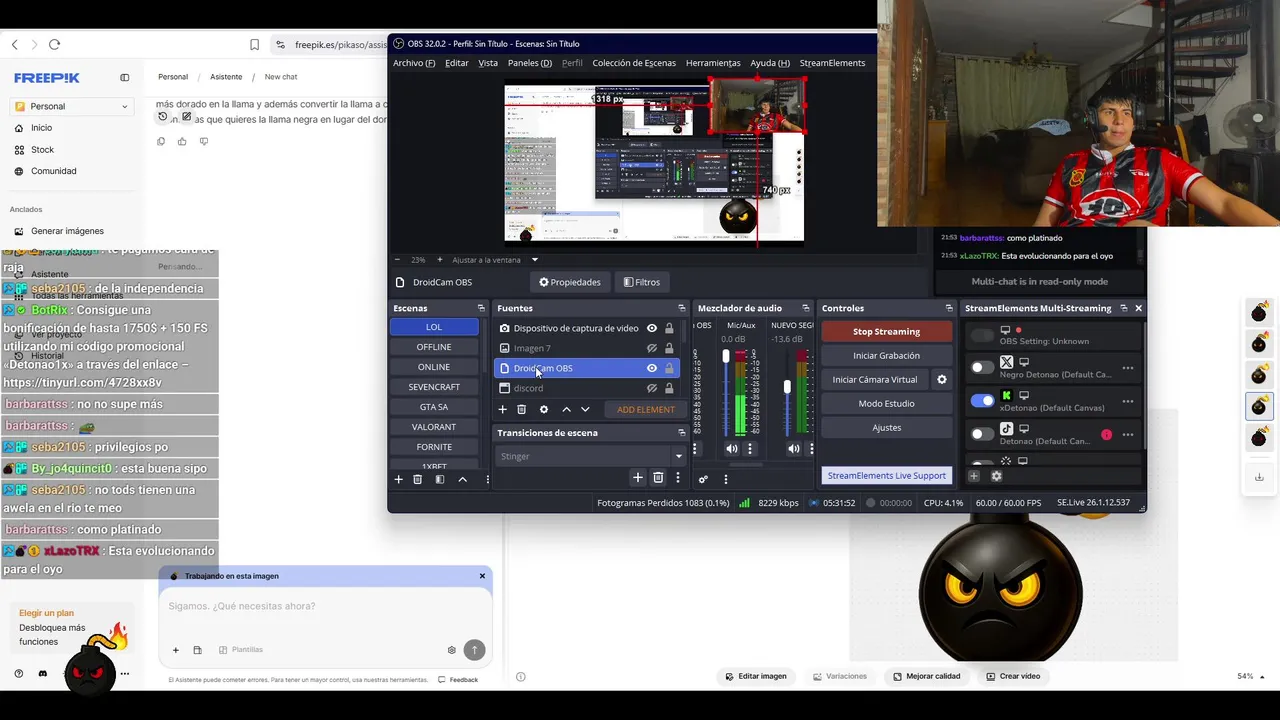Open virtual camera settings gear
Screen dimensions: 1280x720
941,380
